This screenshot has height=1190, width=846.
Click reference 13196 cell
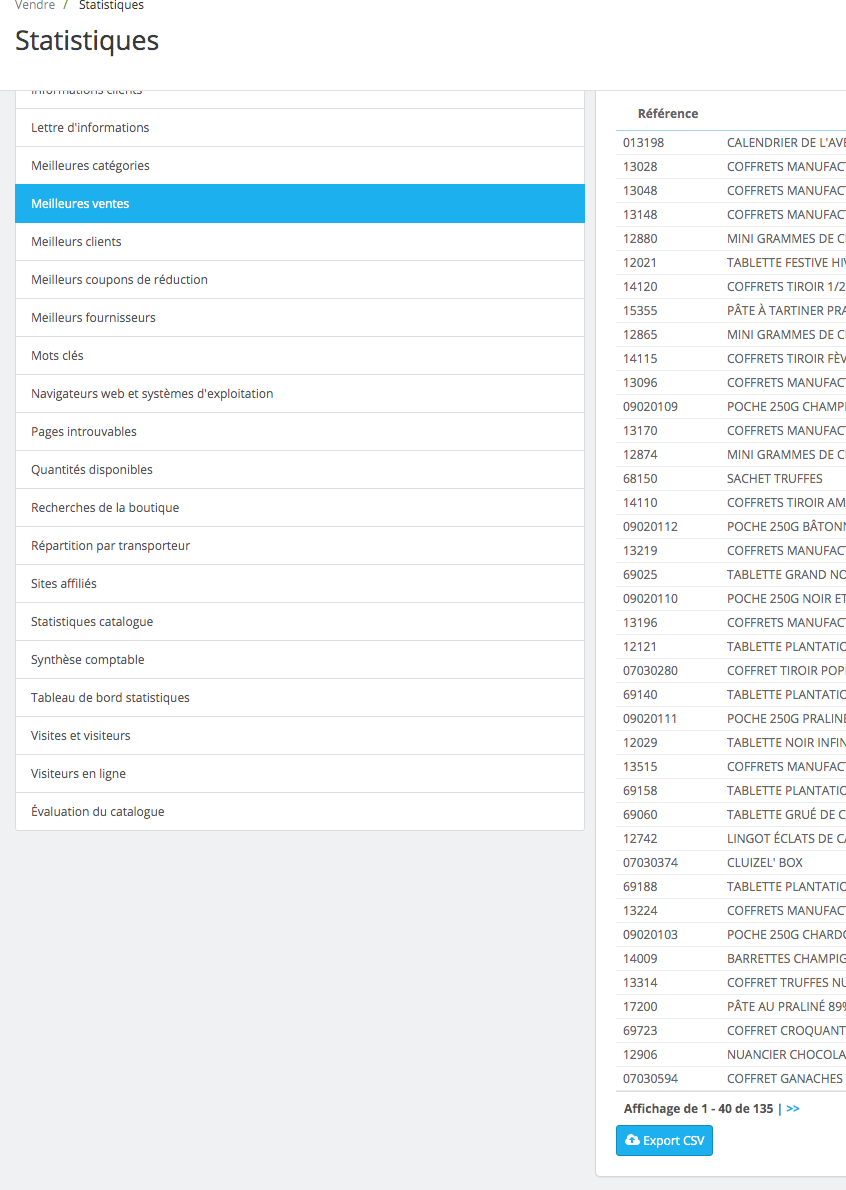click(x=640, y=622)
